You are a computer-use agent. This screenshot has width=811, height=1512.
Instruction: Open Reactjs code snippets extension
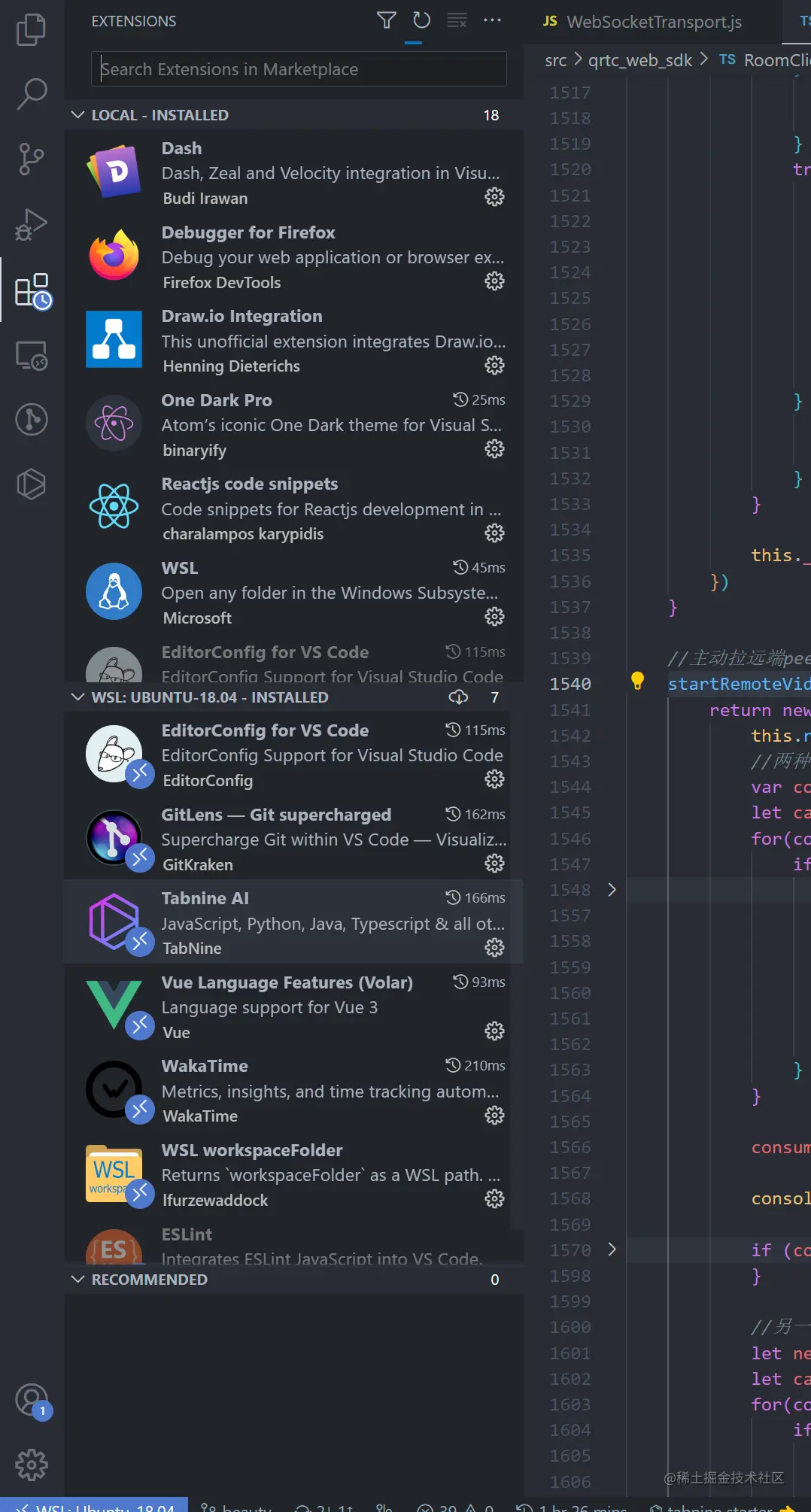click(x=293, y=509)
